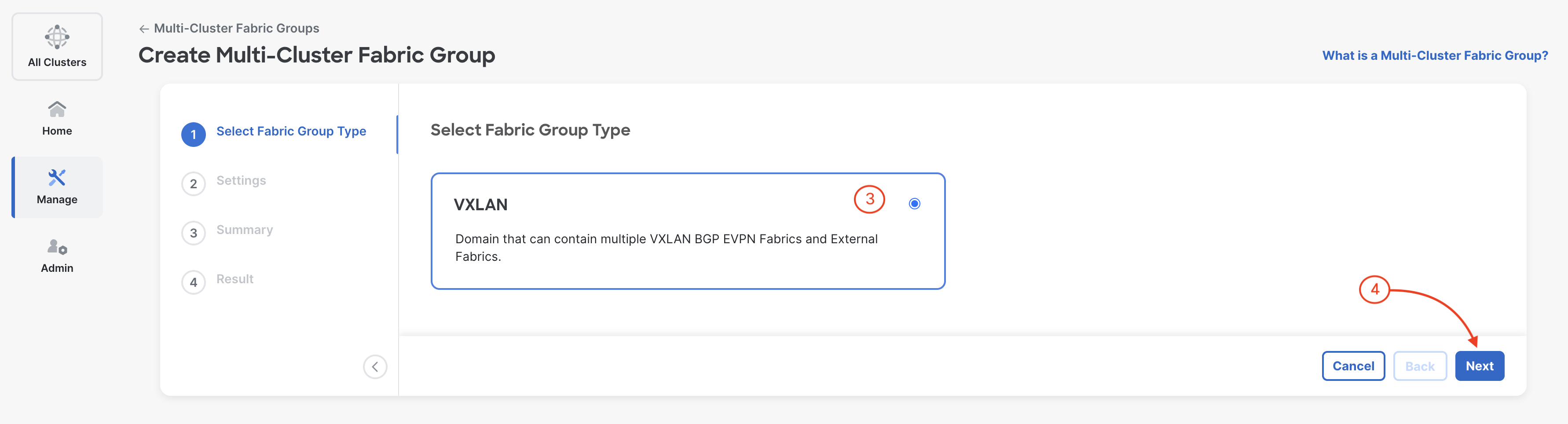Select the Summary step label

click(x=245, y=230)
